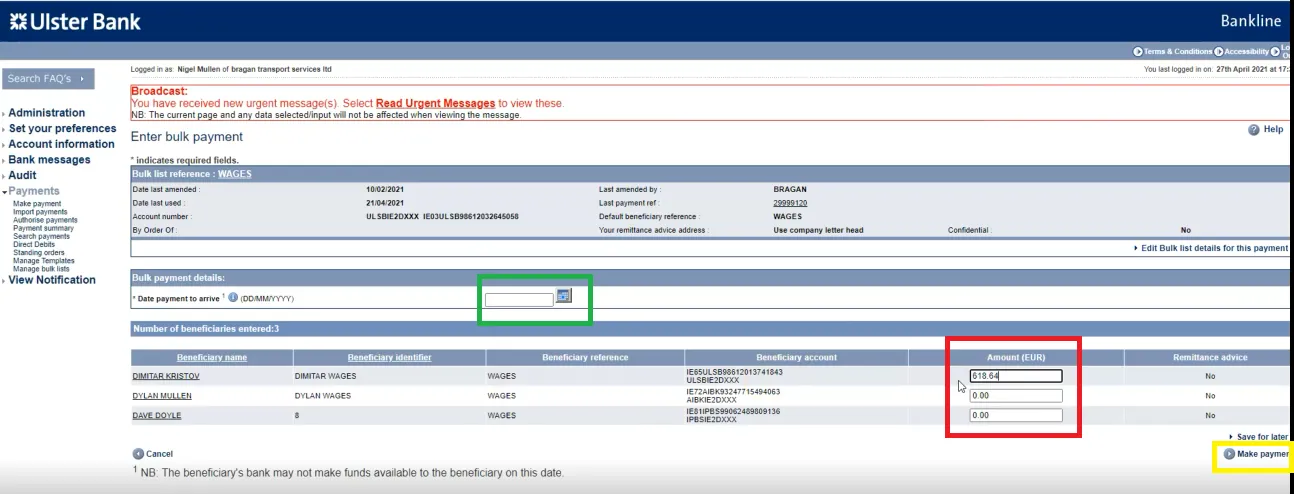Click the Date payment to arrive field
The height and width of the screenshot is (494, 1294).
click(x=519, y=299)
